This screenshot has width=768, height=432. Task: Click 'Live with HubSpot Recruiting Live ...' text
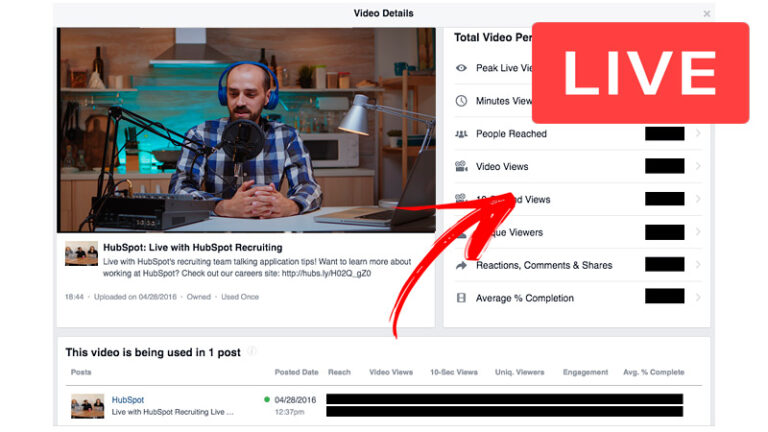172,412
